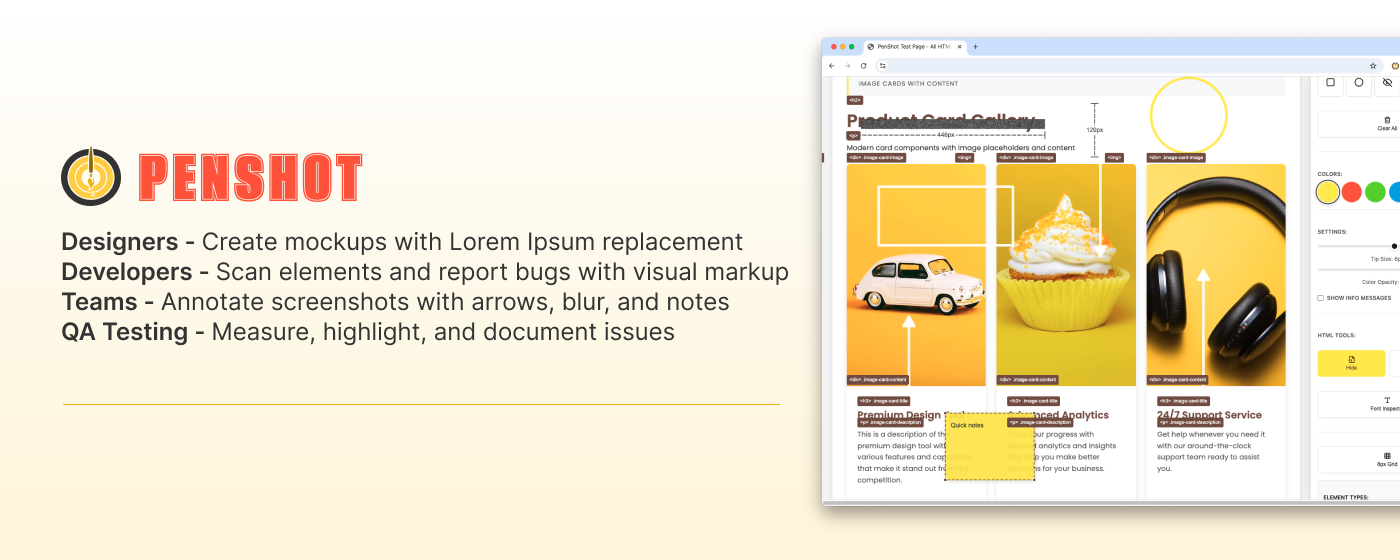Click the site settings icon in address bar

pyautogui.click(x=883, y=65)
